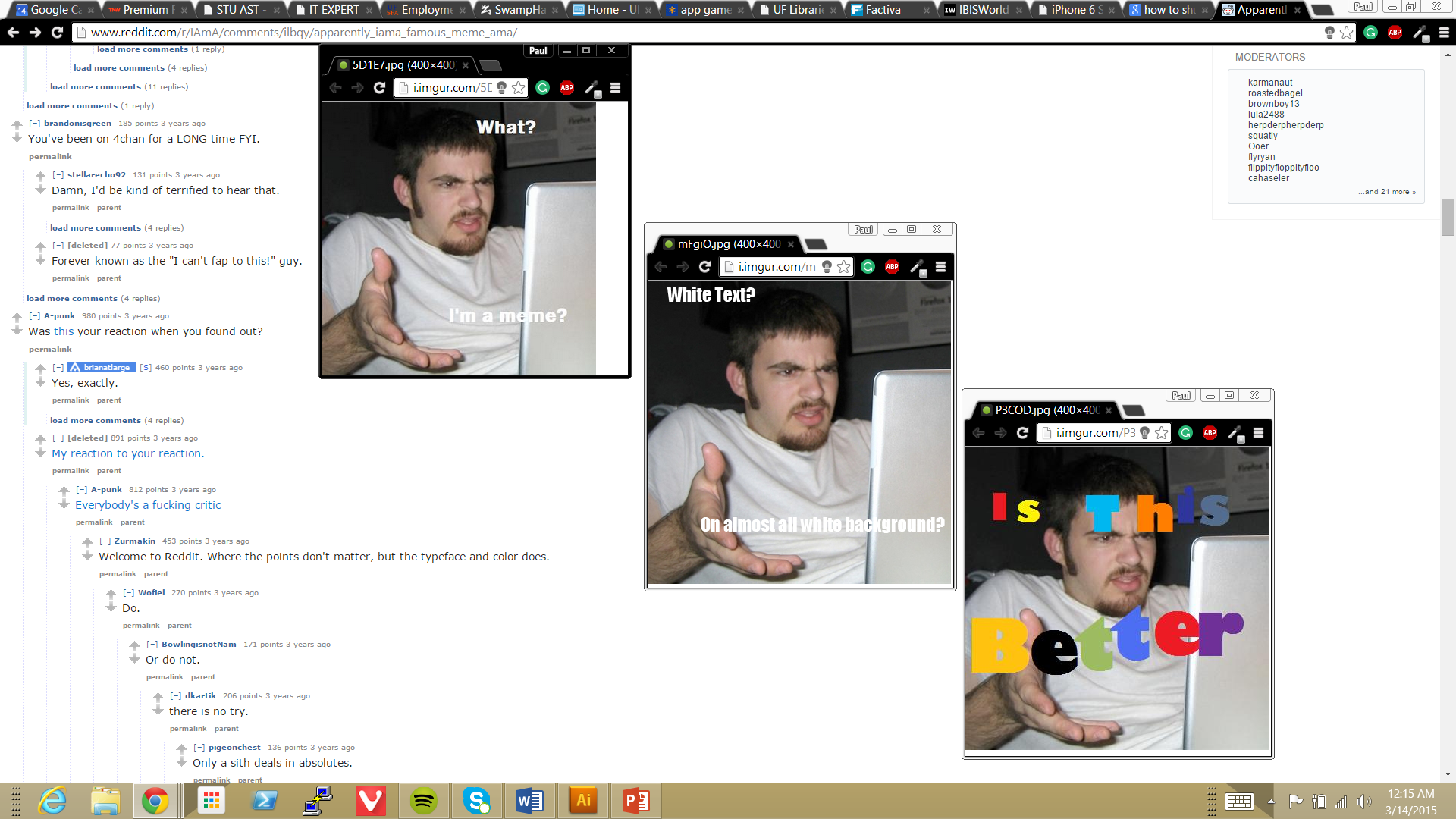Collapse stellarecho92's comment thread
This screenshot has height=819, width=1456.
58,174
